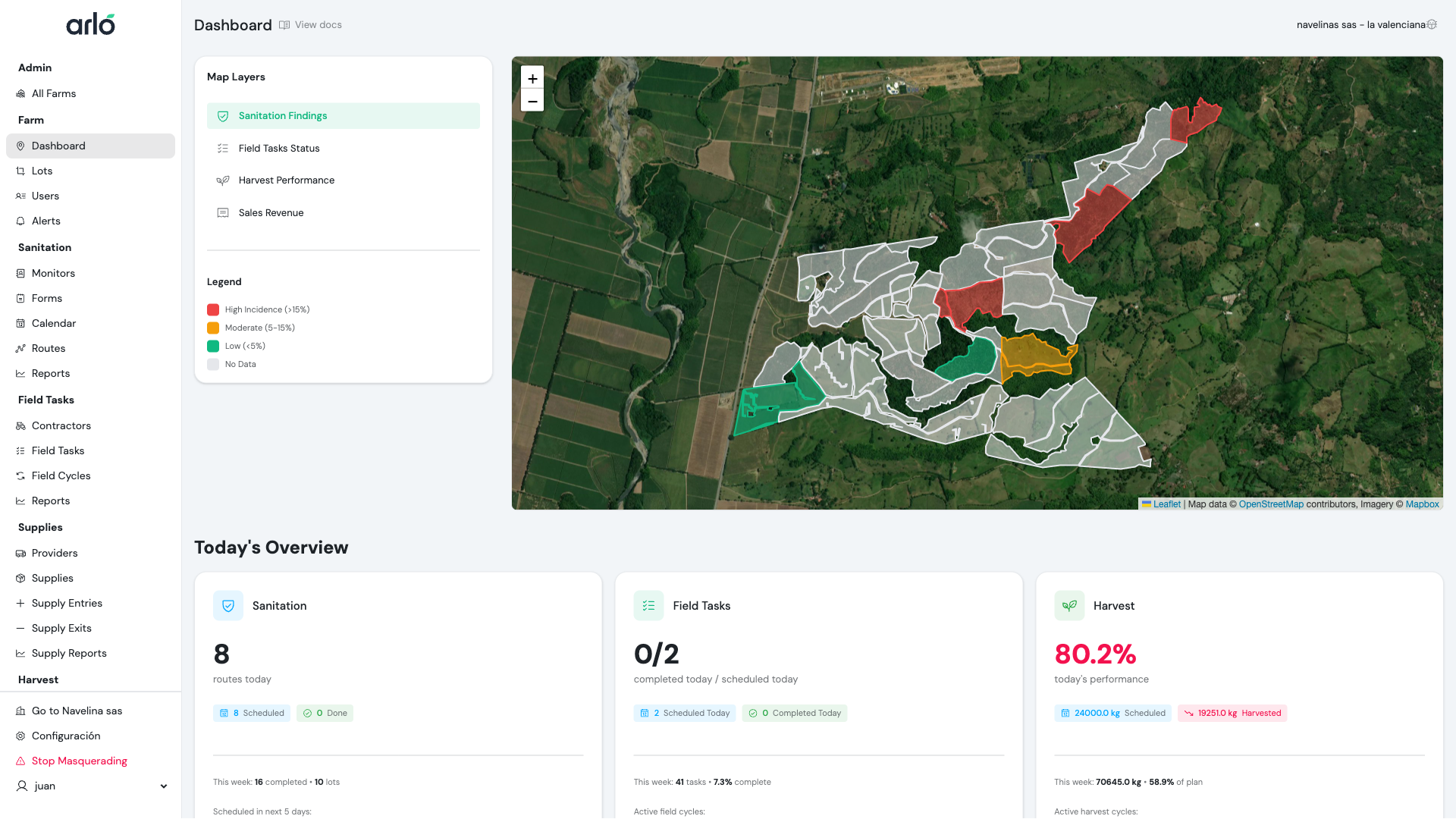Open the navelinas sas farm selector
The image size is (1456, 819).
[x=1360, y=25]
